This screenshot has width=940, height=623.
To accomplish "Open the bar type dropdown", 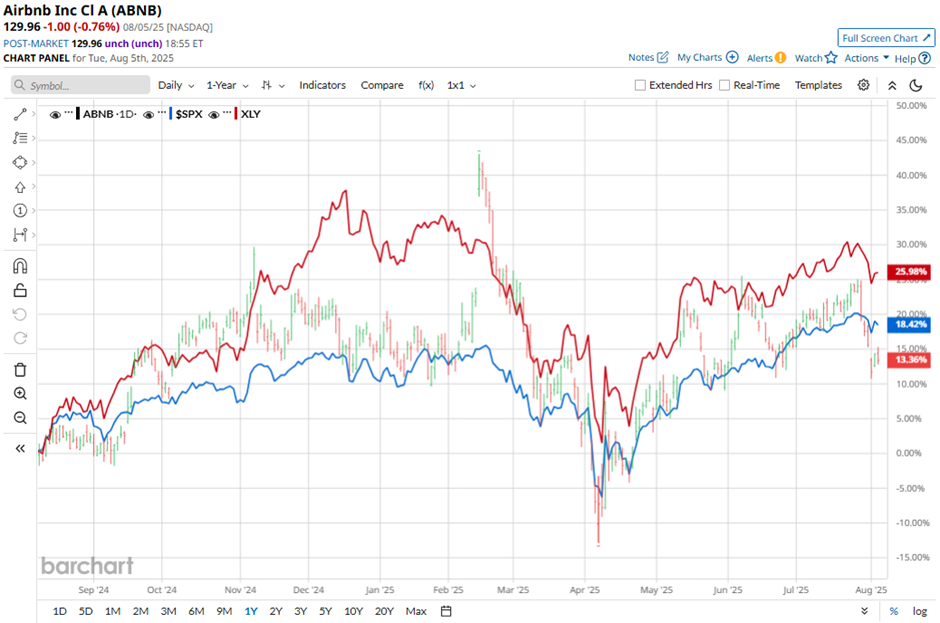I will 273,85.
